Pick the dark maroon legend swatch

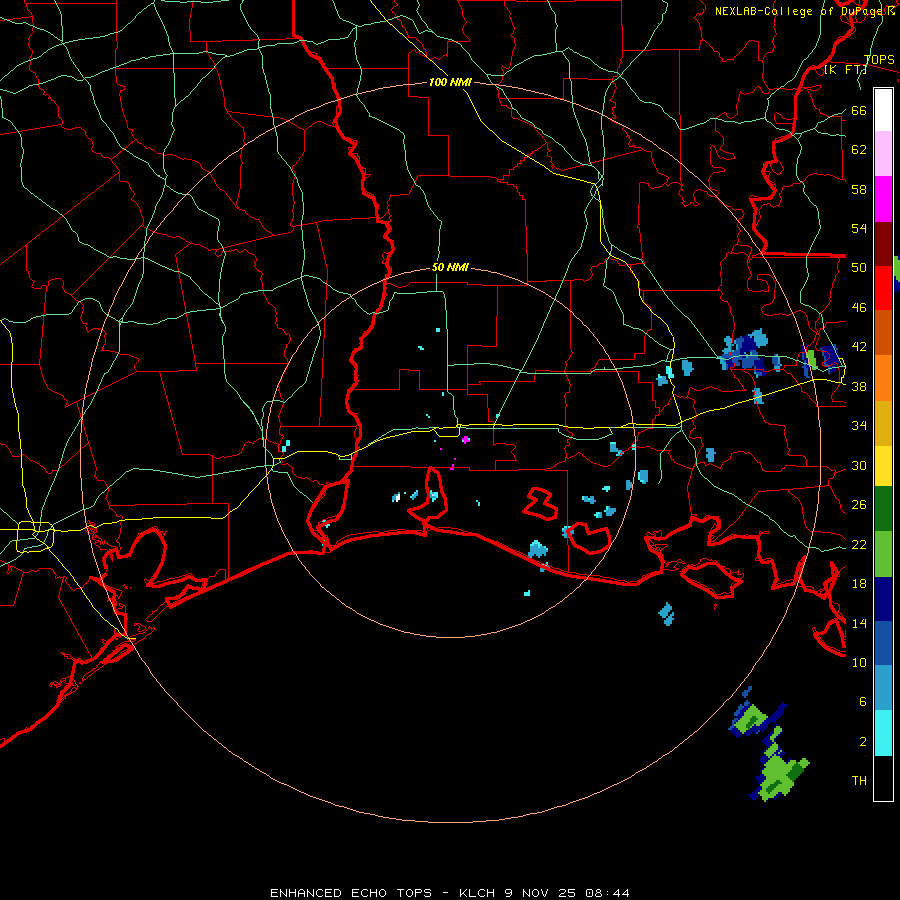883,244
